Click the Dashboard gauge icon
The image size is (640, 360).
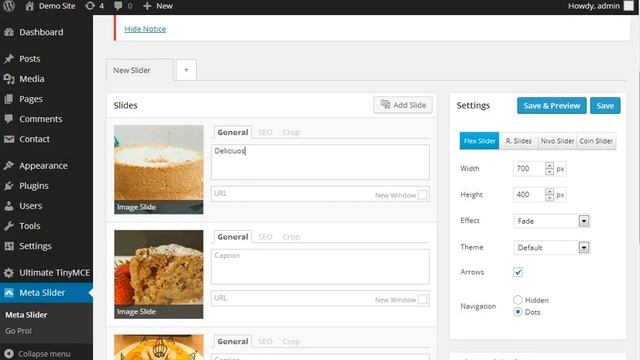(x=9, y=32)
